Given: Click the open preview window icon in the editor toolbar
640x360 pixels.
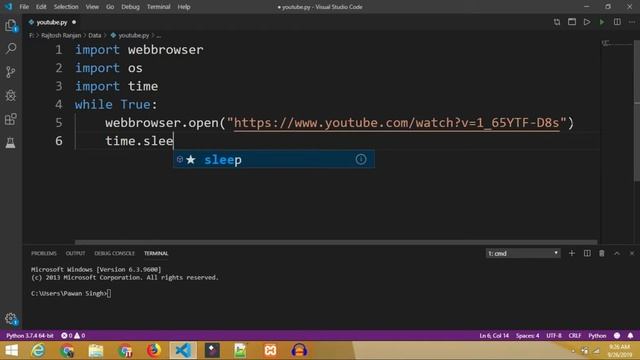Looking at the screenshot, I should click(572, 22).
